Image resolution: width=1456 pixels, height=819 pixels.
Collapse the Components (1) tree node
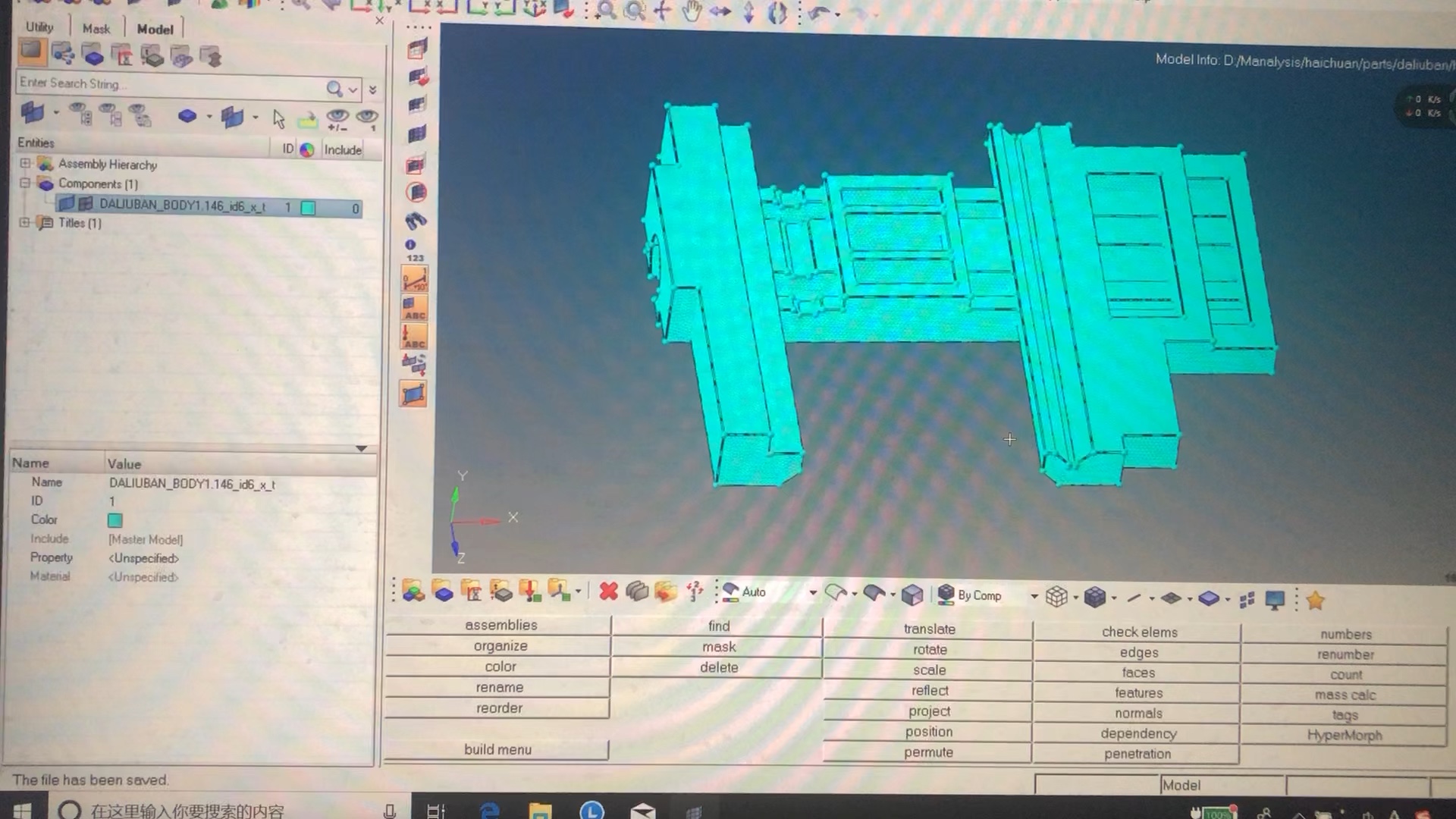click(25, 183)
